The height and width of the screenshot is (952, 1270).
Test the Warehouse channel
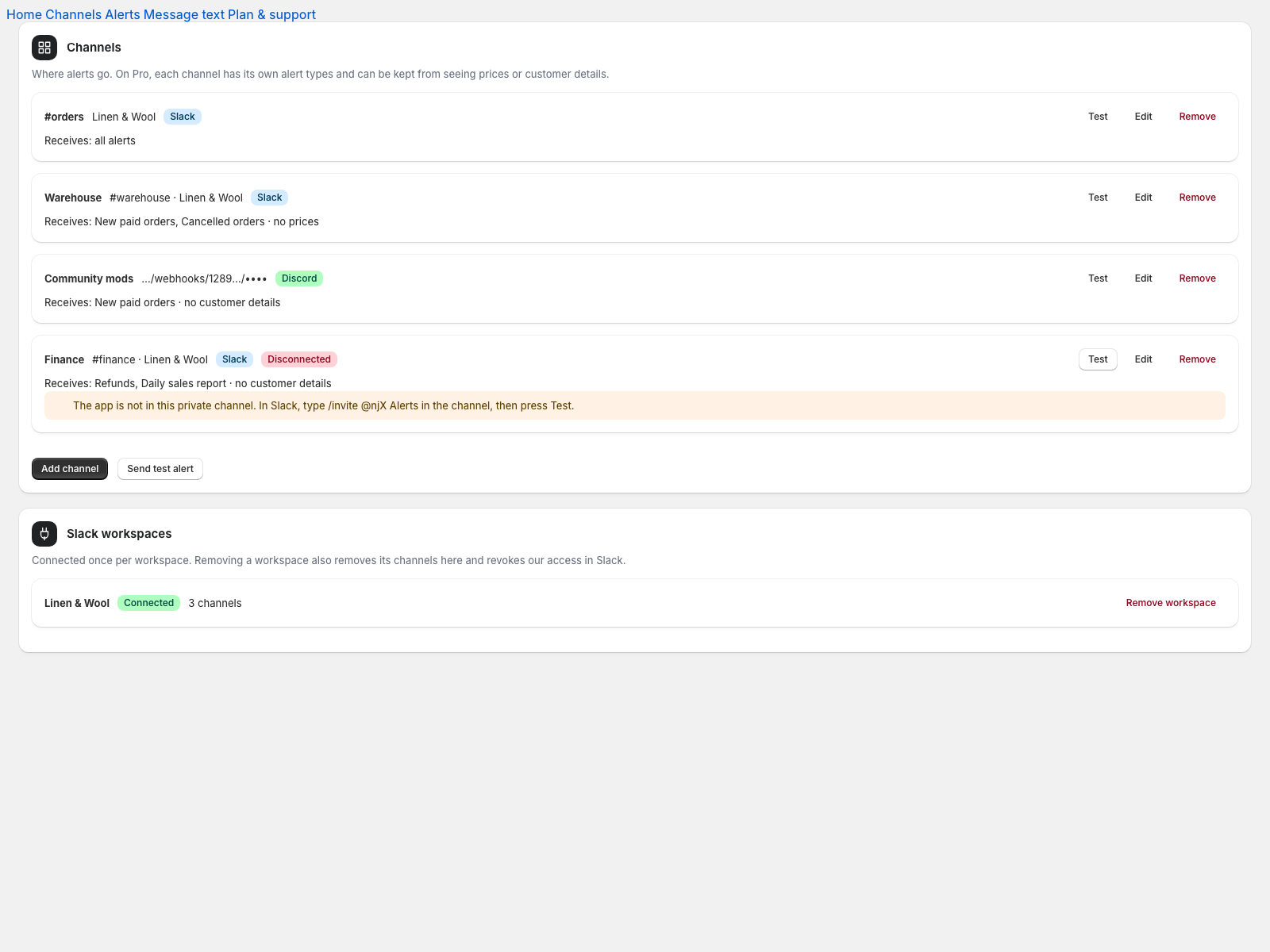[1098, 198]
